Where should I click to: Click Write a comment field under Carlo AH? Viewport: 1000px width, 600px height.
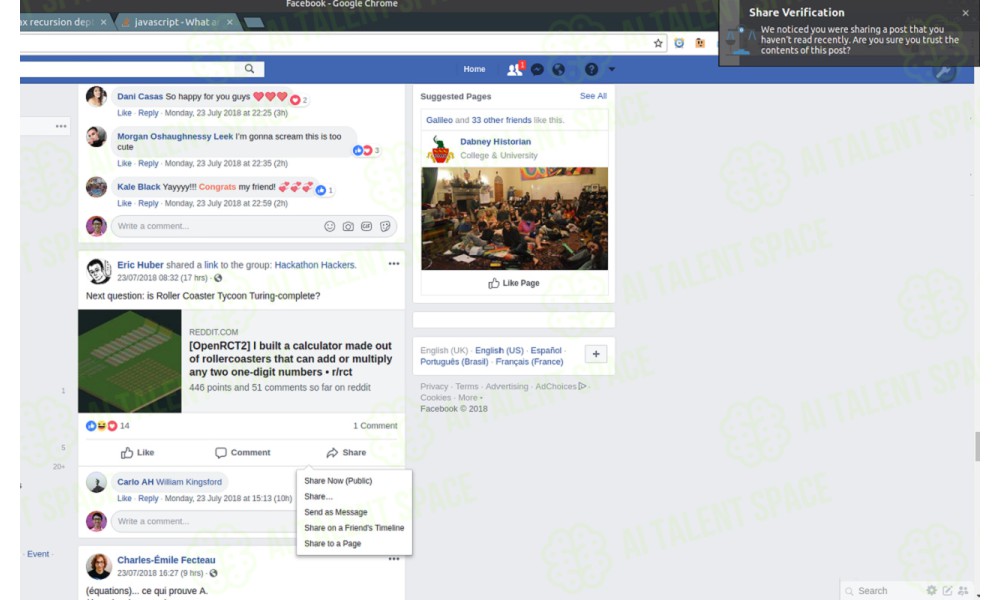click(x=204, y=522)
